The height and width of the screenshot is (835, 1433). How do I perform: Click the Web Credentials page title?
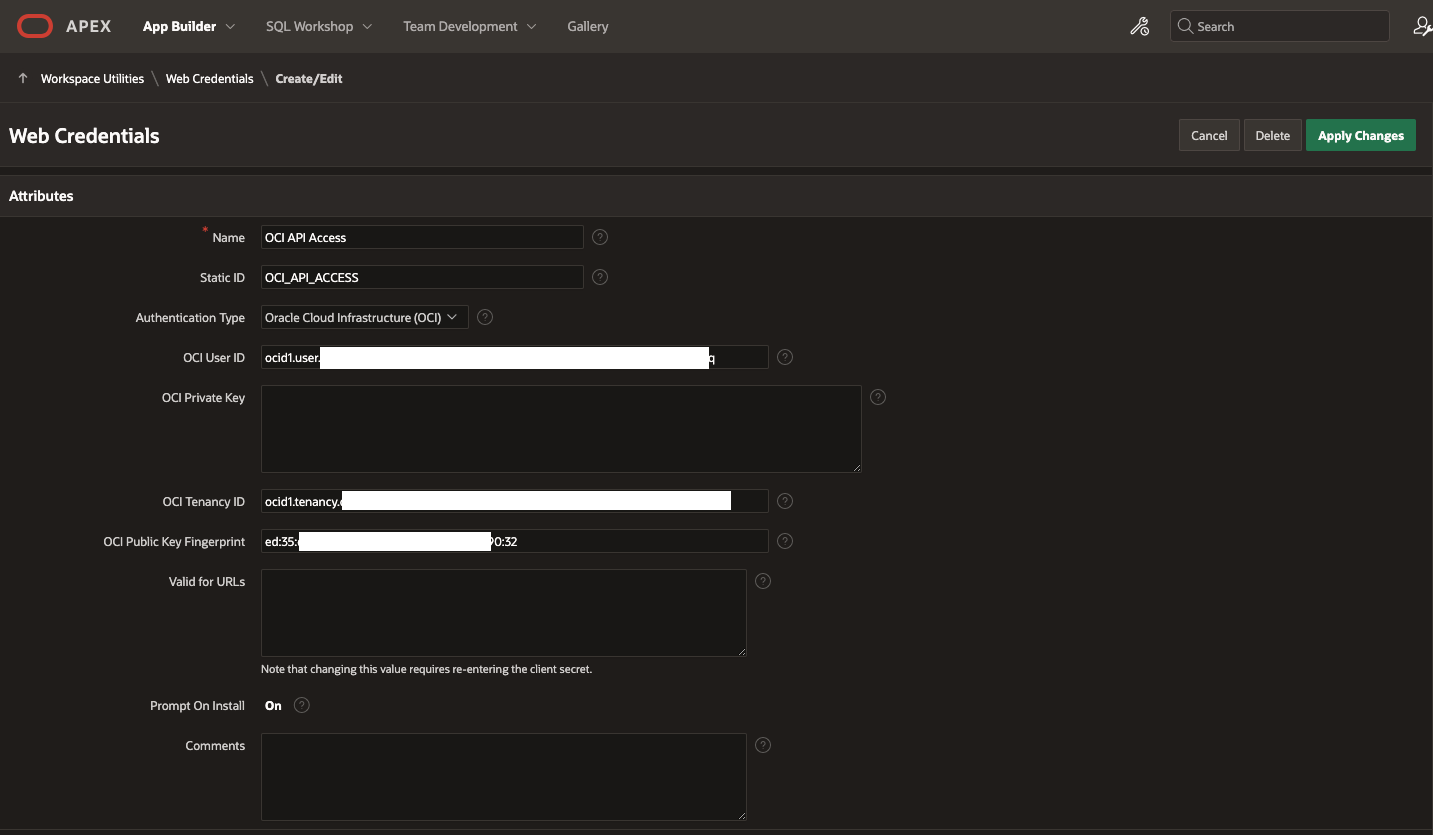[x=84, y=136]
